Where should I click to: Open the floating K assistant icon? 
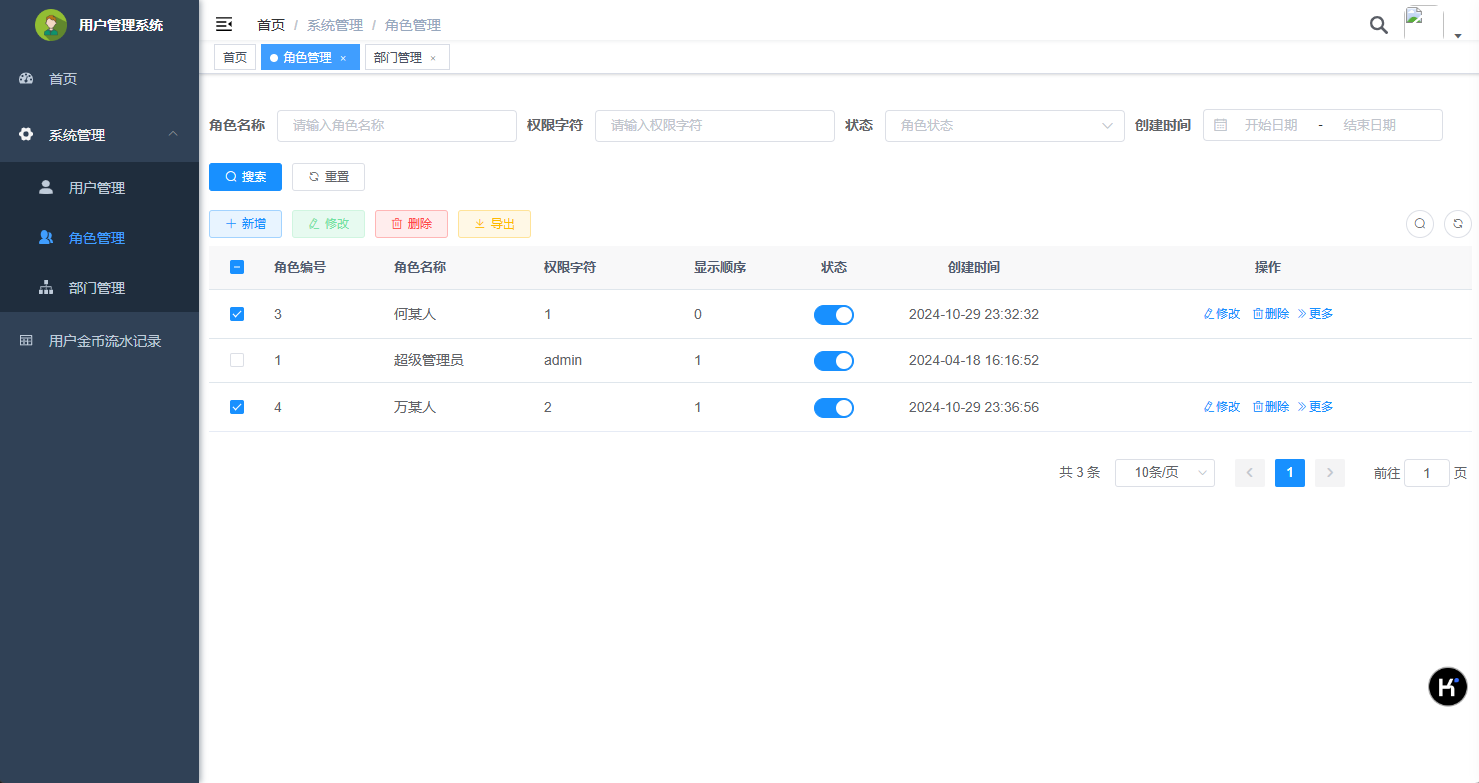[x=1447, y=687]
